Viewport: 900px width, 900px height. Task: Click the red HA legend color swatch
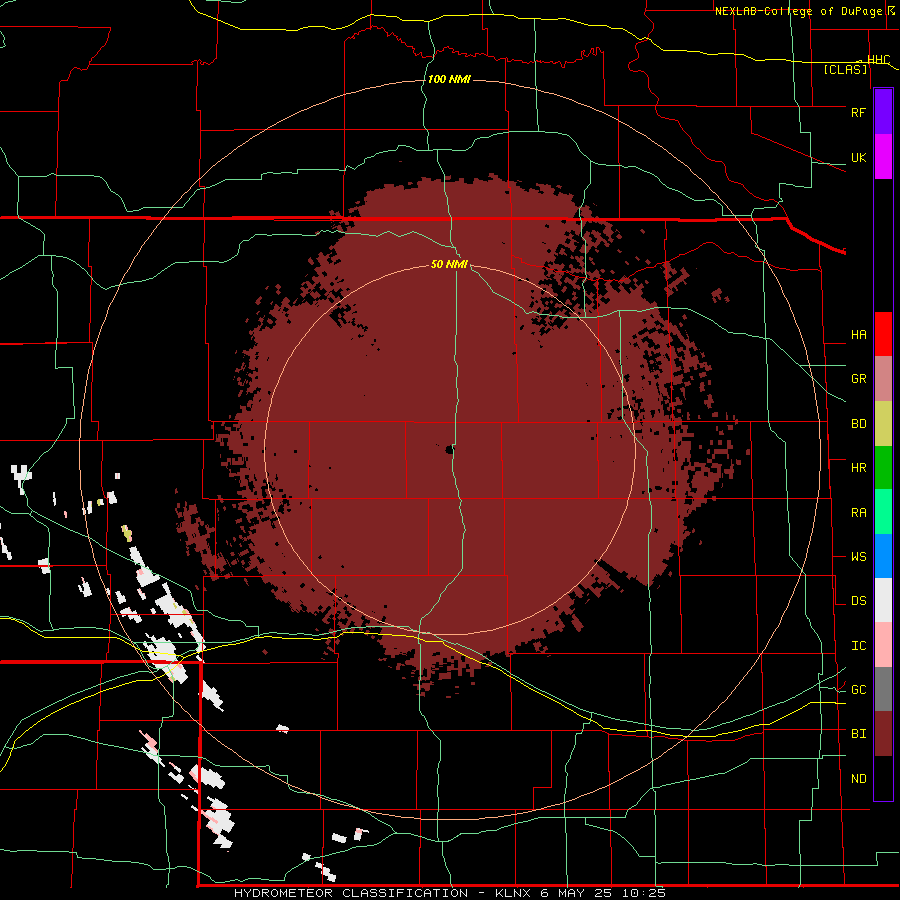[883, 334]
